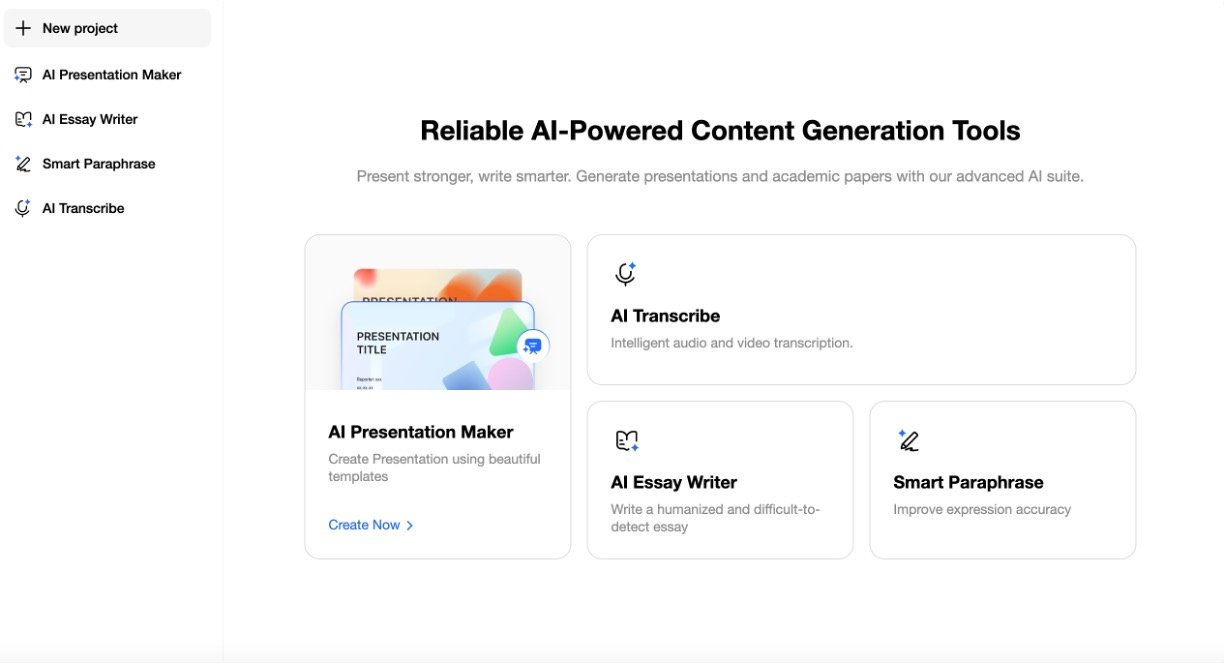
Task: Open Smart Paraphrase from the sidebar
Action: [99, 163]
